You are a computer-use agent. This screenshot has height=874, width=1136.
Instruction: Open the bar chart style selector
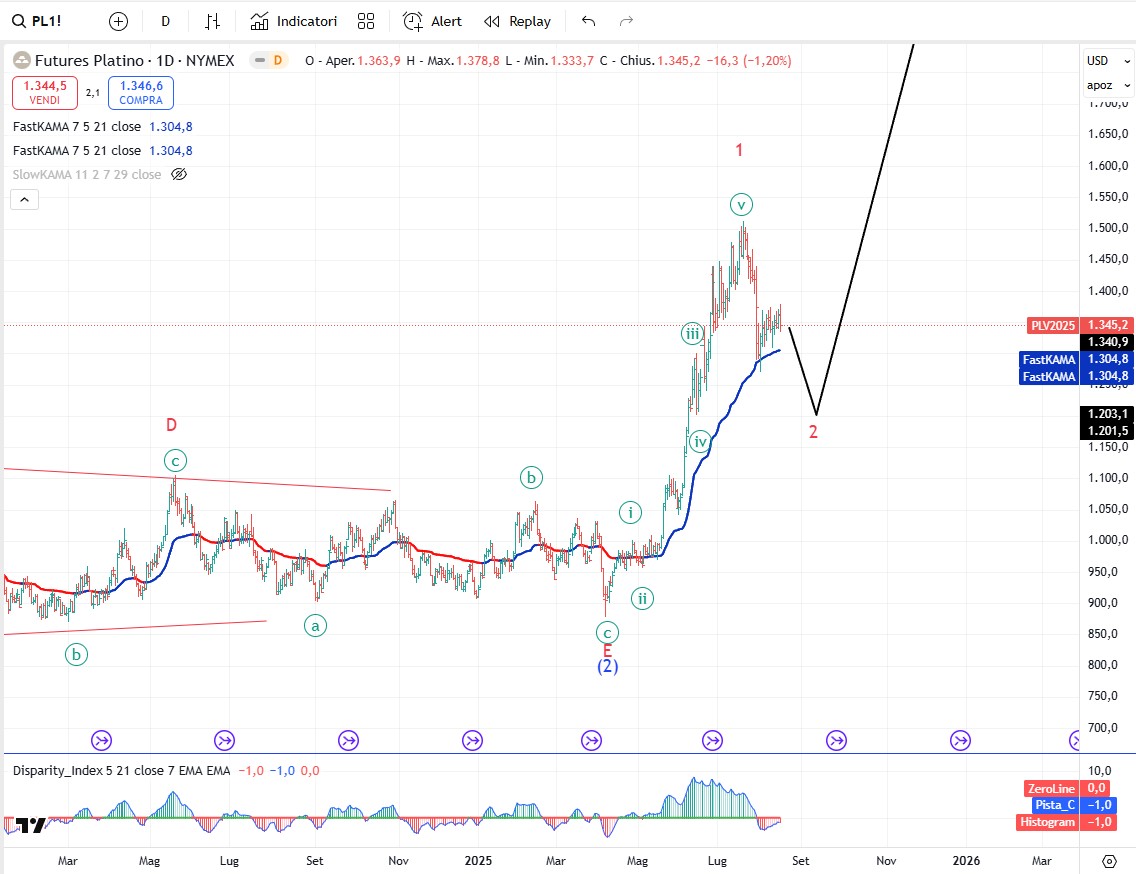point(213,21)
